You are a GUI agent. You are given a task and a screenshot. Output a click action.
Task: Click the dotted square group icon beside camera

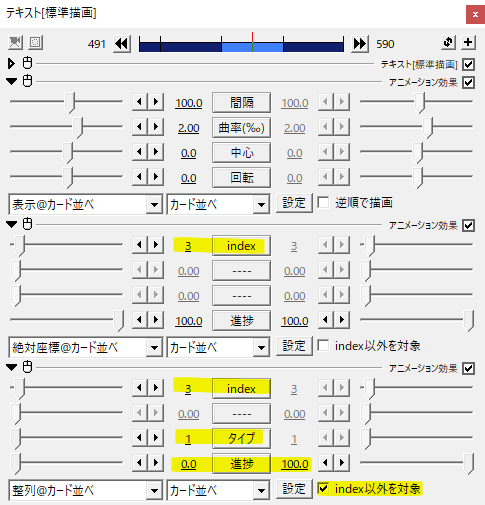pyautogui.click(x=35, y=43)
